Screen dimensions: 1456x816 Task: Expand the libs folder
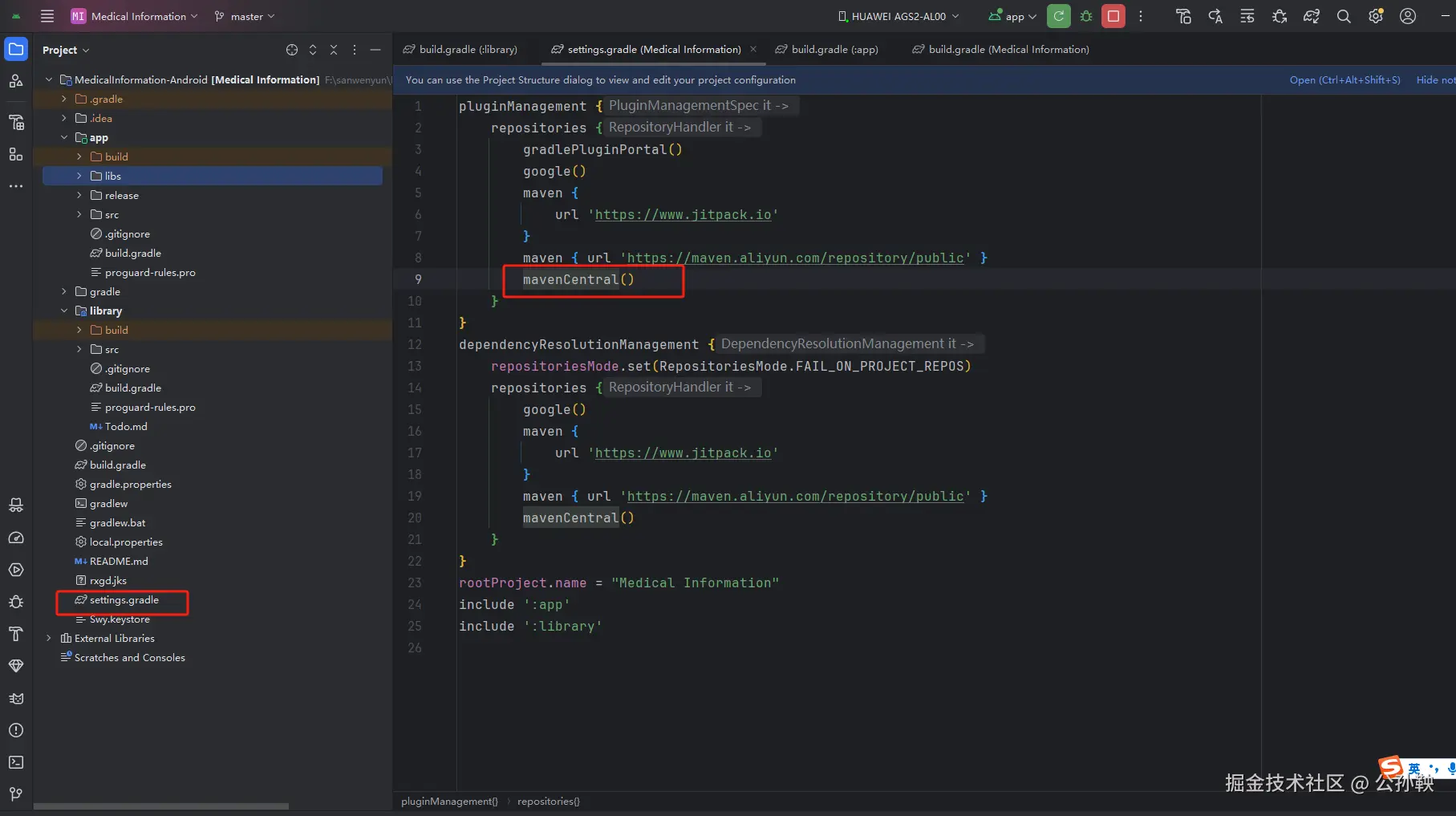click(x=79, y=176)
